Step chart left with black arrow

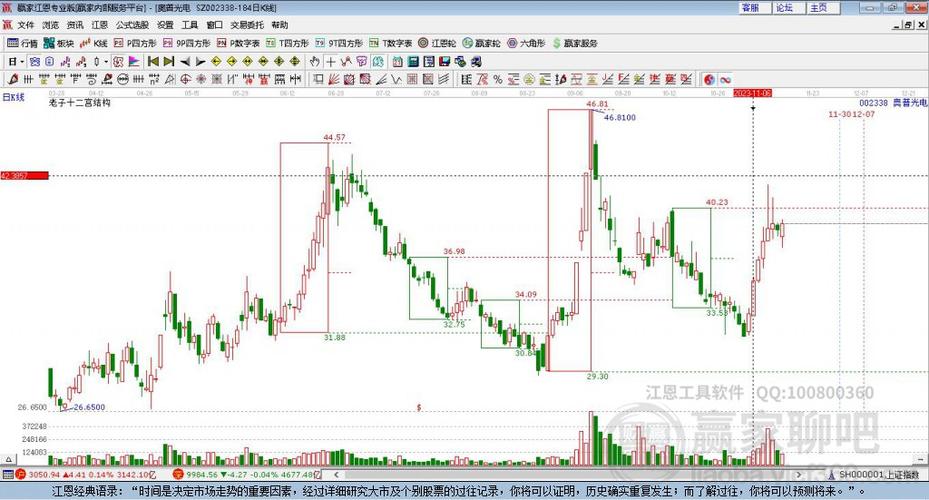(185, 62)
